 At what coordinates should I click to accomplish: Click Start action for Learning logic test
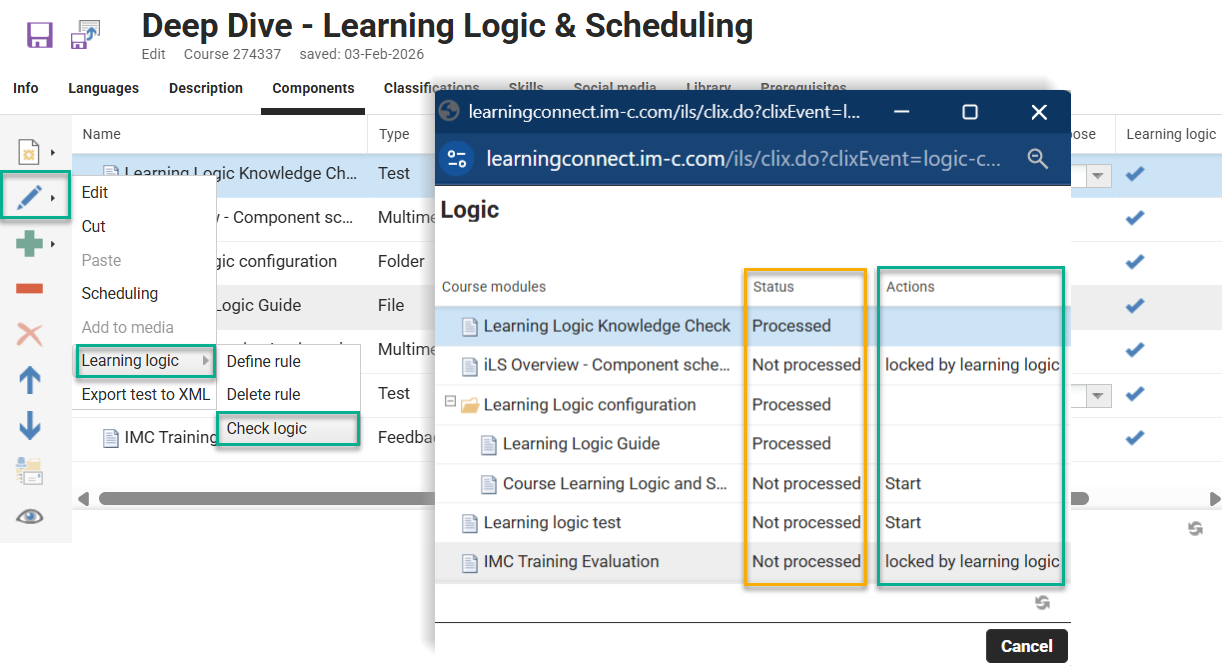(x=903, y=522)
